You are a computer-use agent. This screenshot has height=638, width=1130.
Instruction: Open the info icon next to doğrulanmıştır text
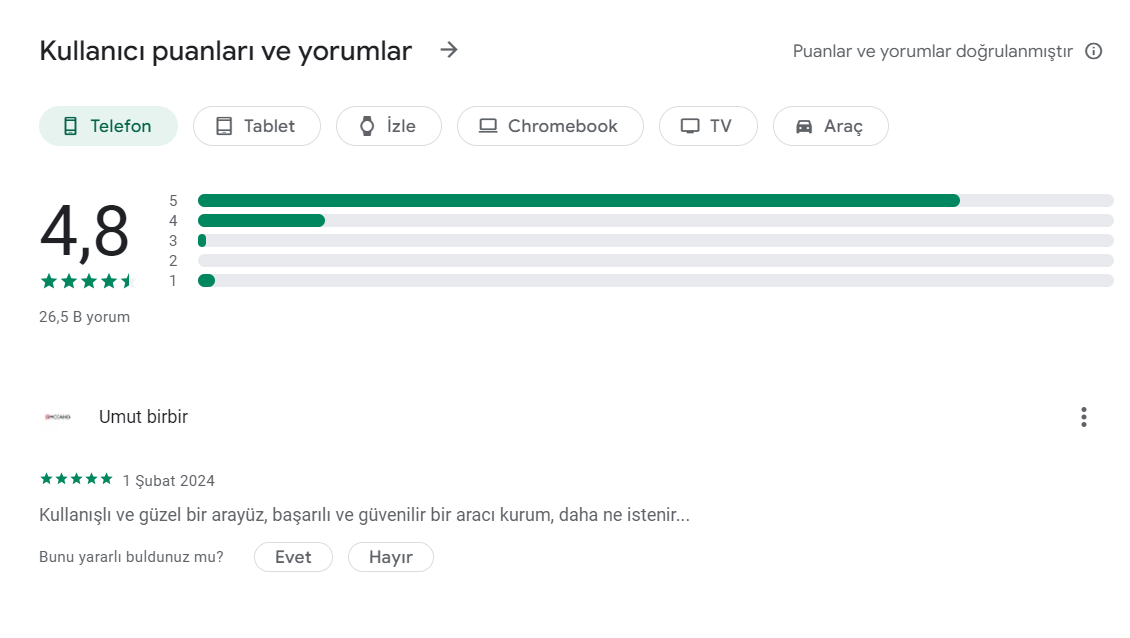pyautogui.click(x=1094, y=51)
